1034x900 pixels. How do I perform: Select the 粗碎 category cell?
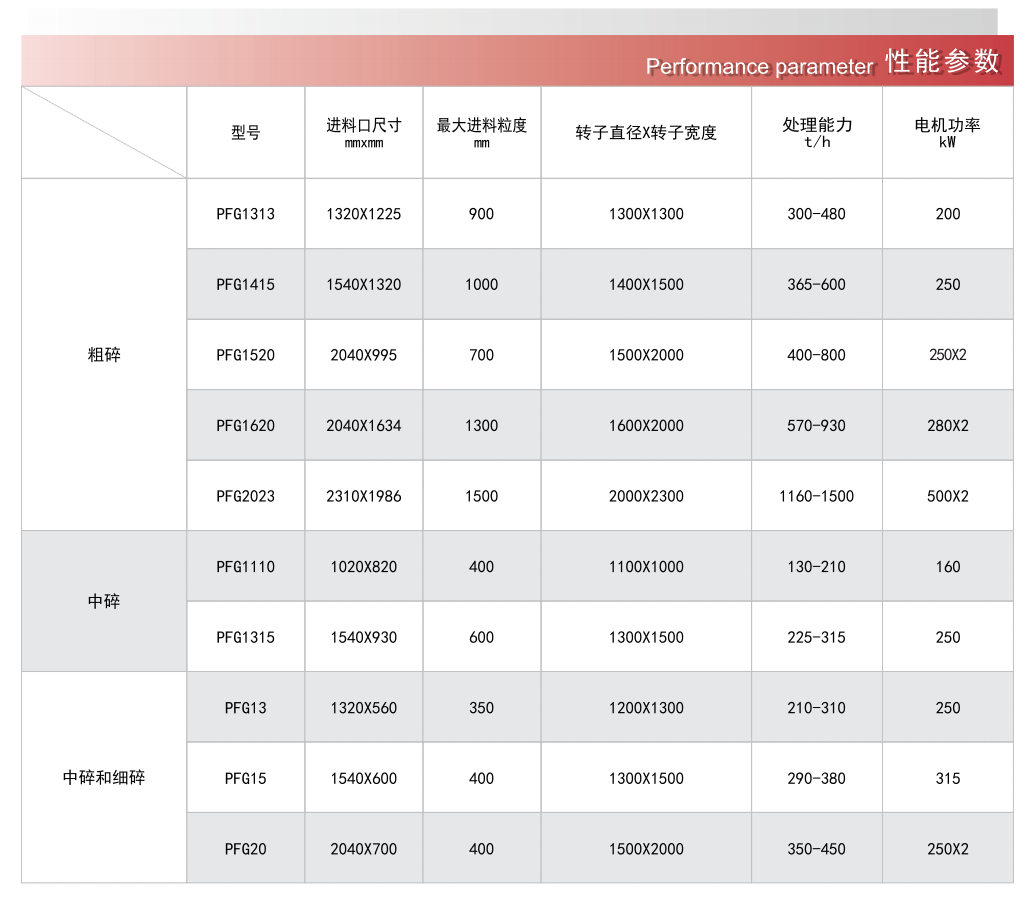point(104,355)
